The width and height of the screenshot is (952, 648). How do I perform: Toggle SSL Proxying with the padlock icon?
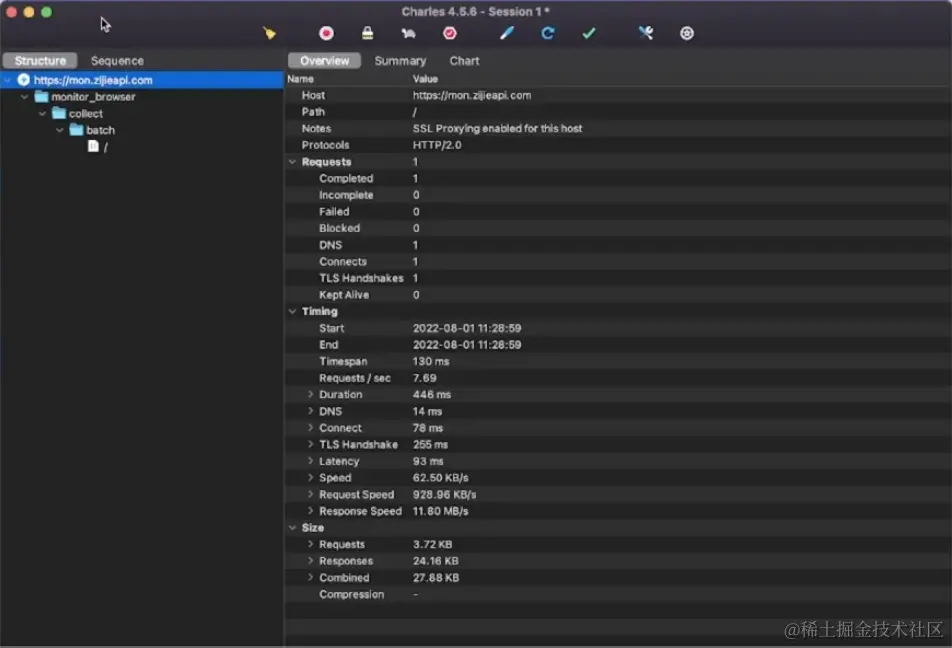(x=367, y=33)
